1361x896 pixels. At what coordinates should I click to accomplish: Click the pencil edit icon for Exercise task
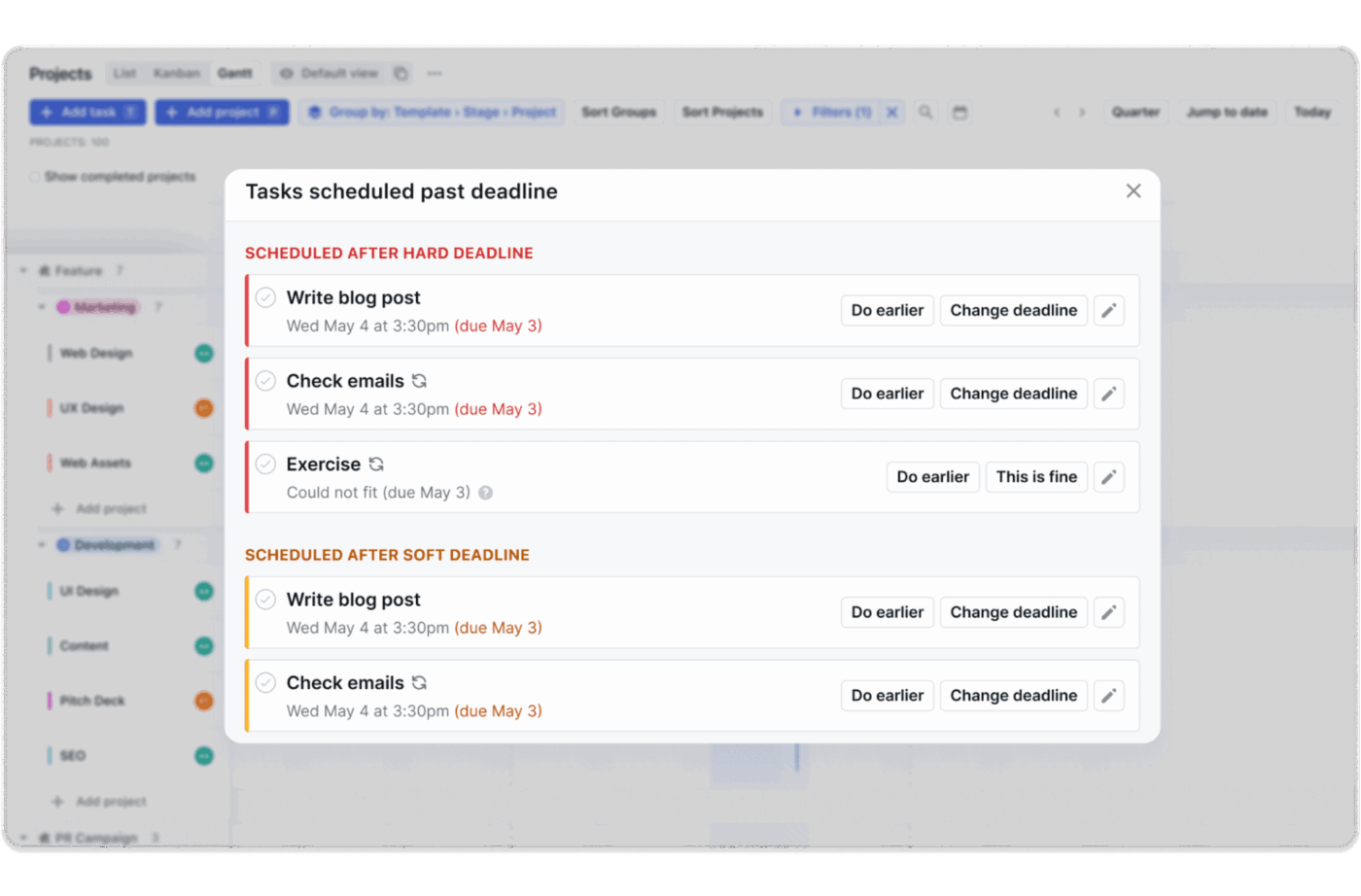[1108, 477]
